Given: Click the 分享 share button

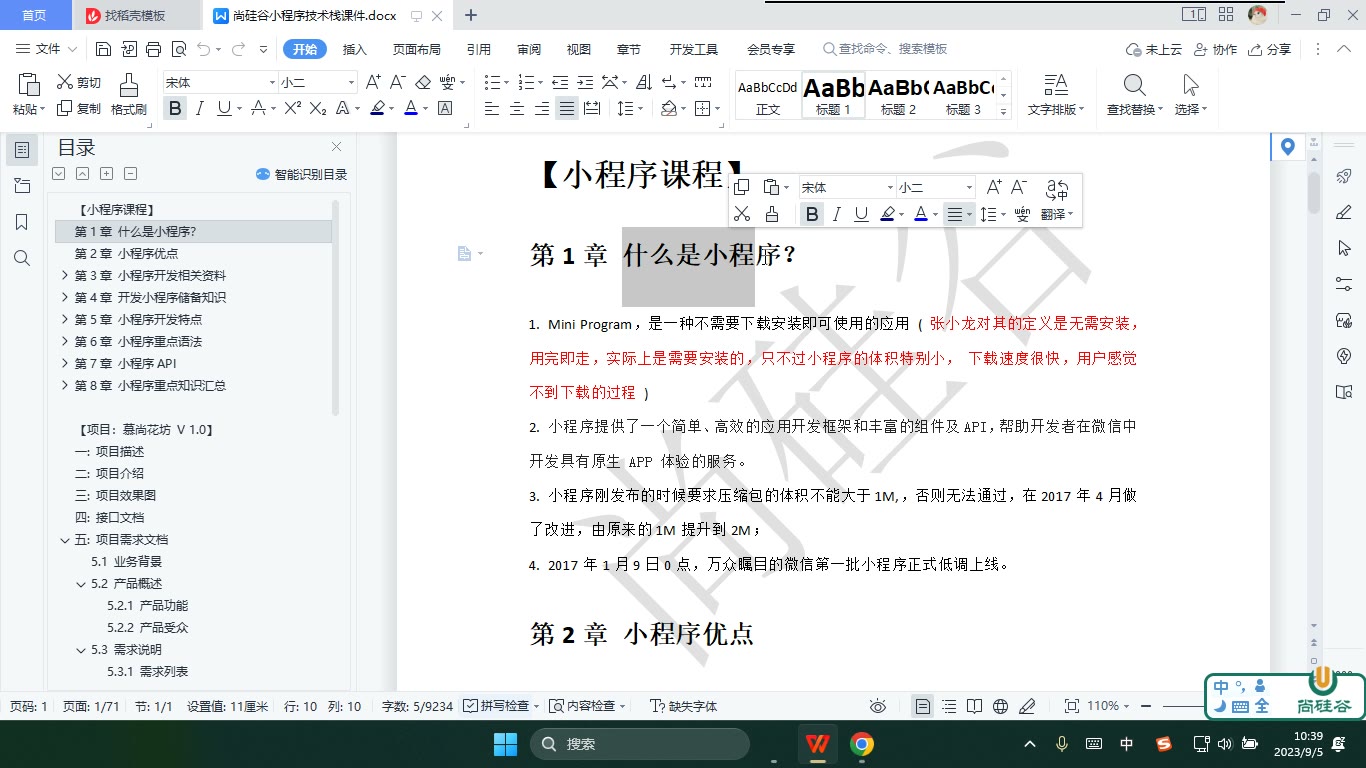Looking at the screenshot, I should click(1269, 49).
